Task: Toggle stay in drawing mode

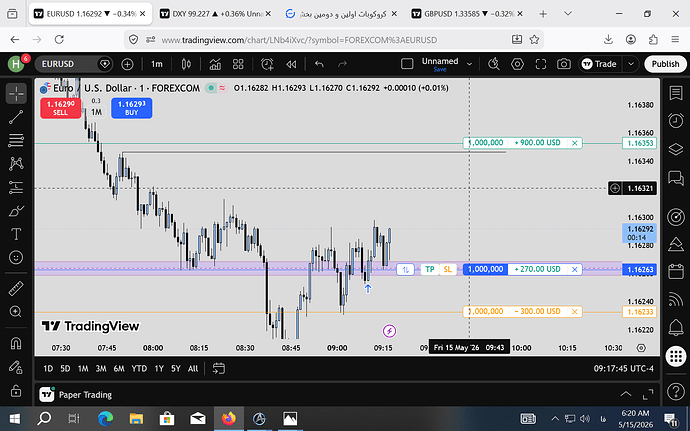Action: (16, 367)
